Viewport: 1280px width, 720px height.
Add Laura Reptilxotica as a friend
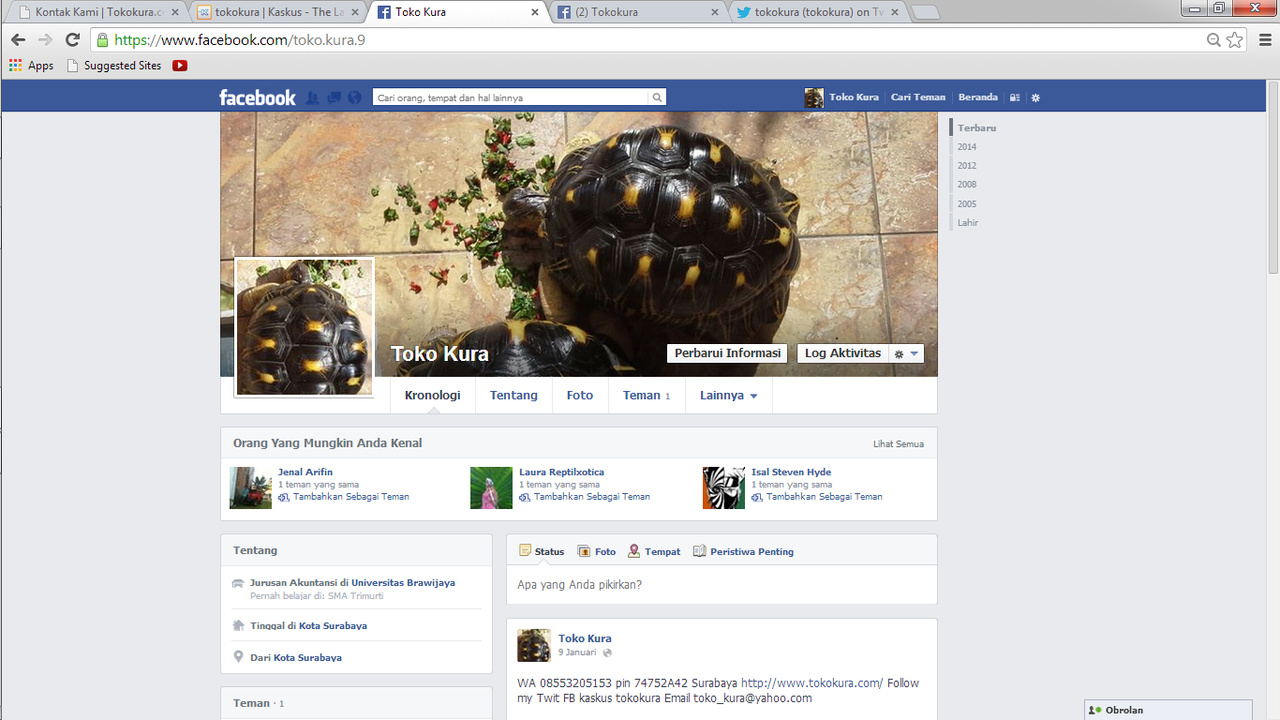pos(584,496)
